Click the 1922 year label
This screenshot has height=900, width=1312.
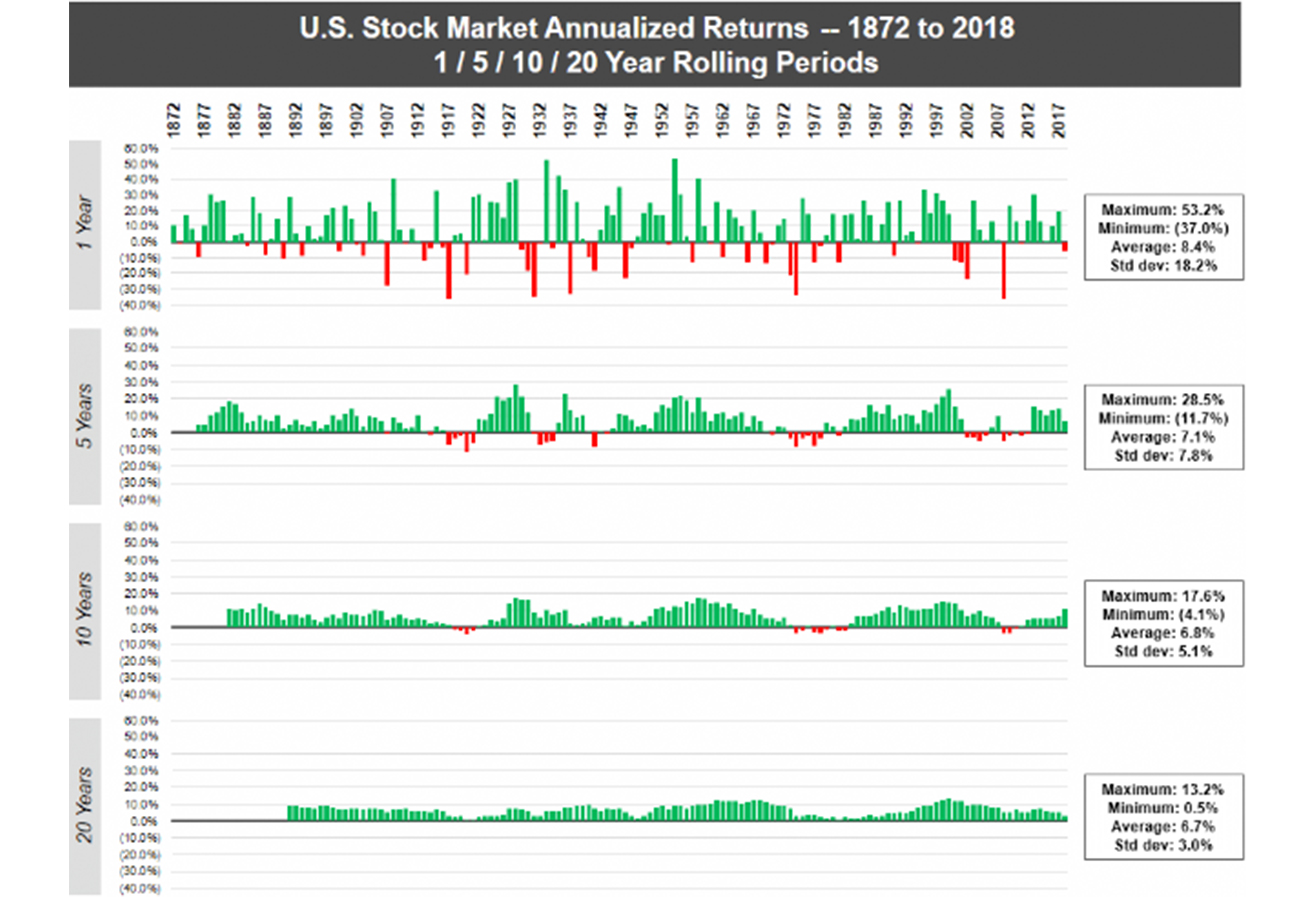tap(479, 119)
